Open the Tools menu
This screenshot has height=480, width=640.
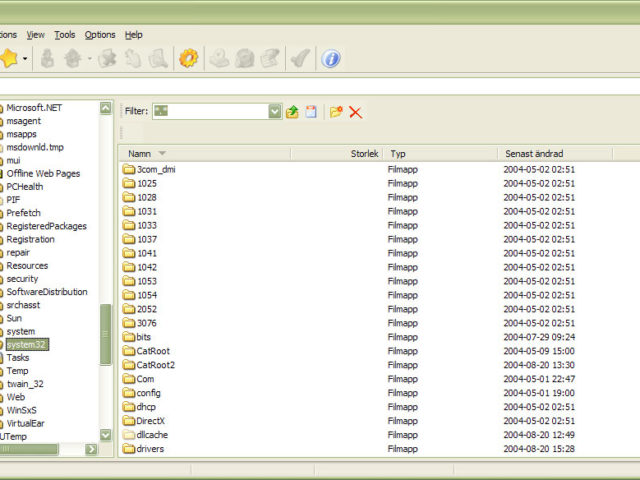[x=65, y=35]
